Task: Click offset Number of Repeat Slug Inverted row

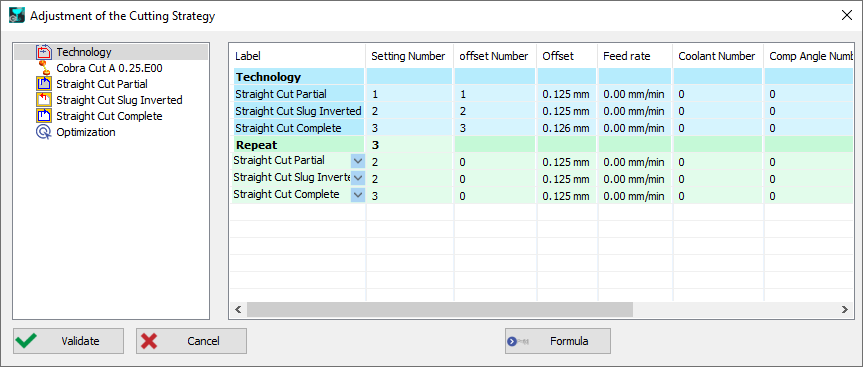Action: click(x=495, y=179)
